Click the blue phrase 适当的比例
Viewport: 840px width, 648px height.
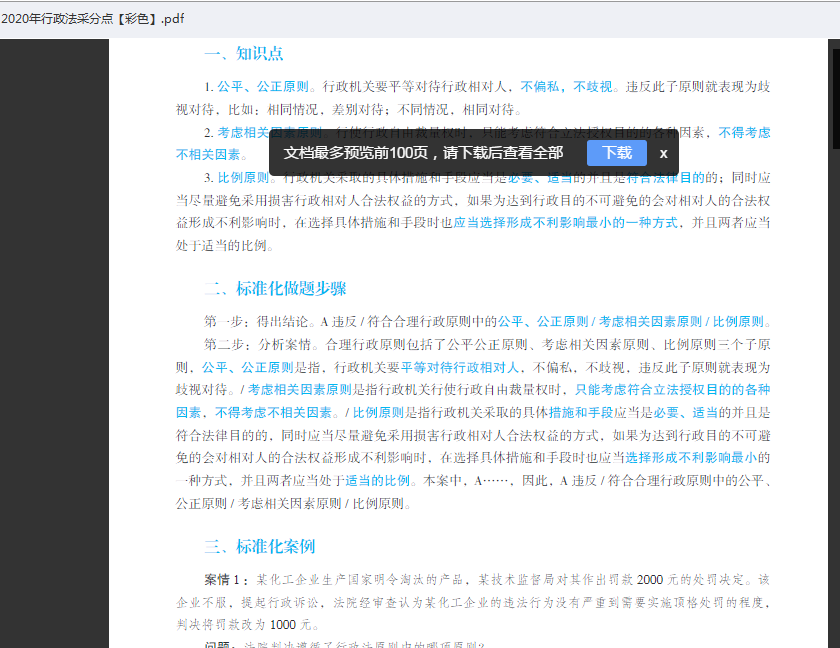tap(377, 480)
